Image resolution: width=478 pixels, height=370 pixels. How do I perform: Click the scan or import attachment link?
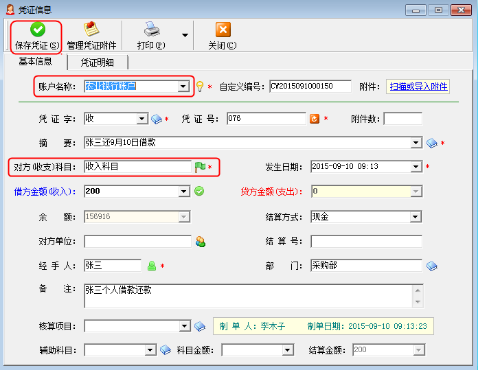pyautogui.click(x=418, y=87)
